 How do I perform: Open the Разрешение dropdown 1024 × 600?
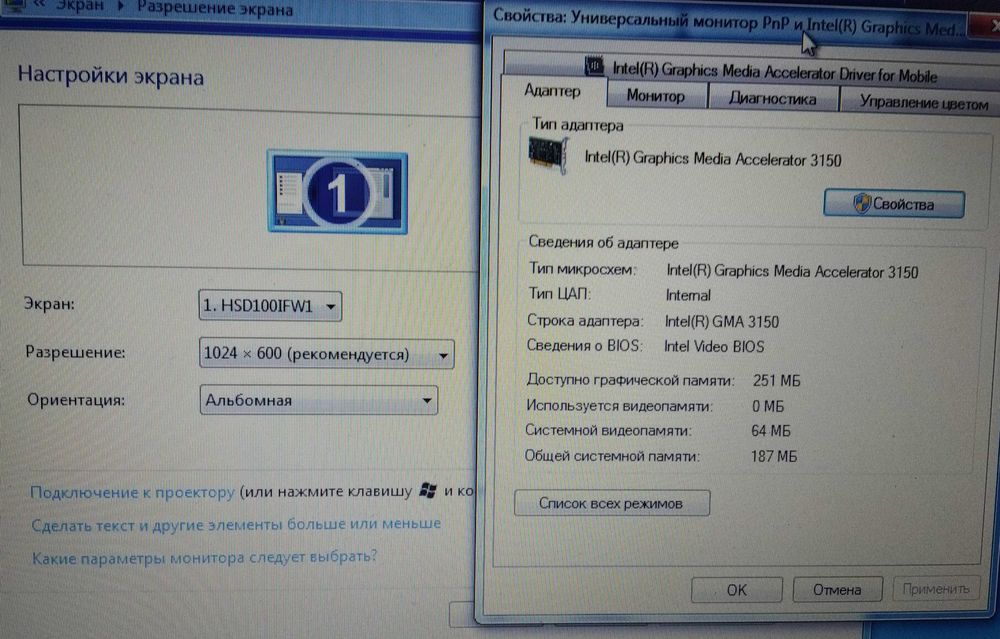click(327, 353)
